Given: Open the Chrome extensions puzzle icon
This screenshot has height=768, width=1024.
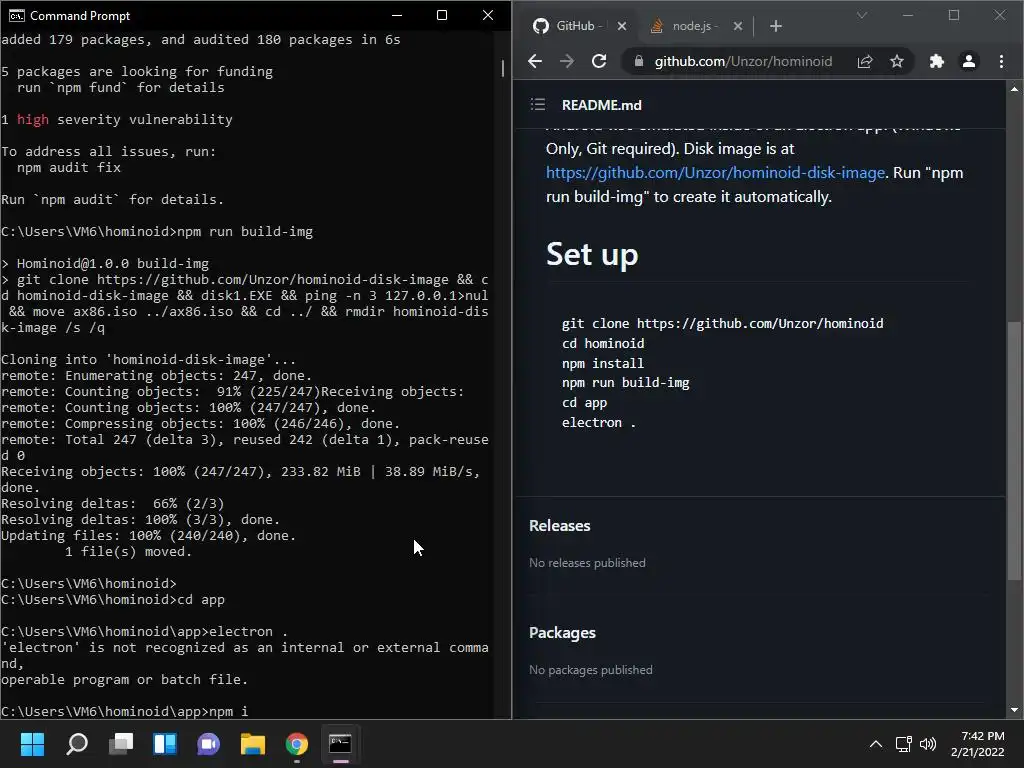Looking at the screenshot, I should coord(936,61).
